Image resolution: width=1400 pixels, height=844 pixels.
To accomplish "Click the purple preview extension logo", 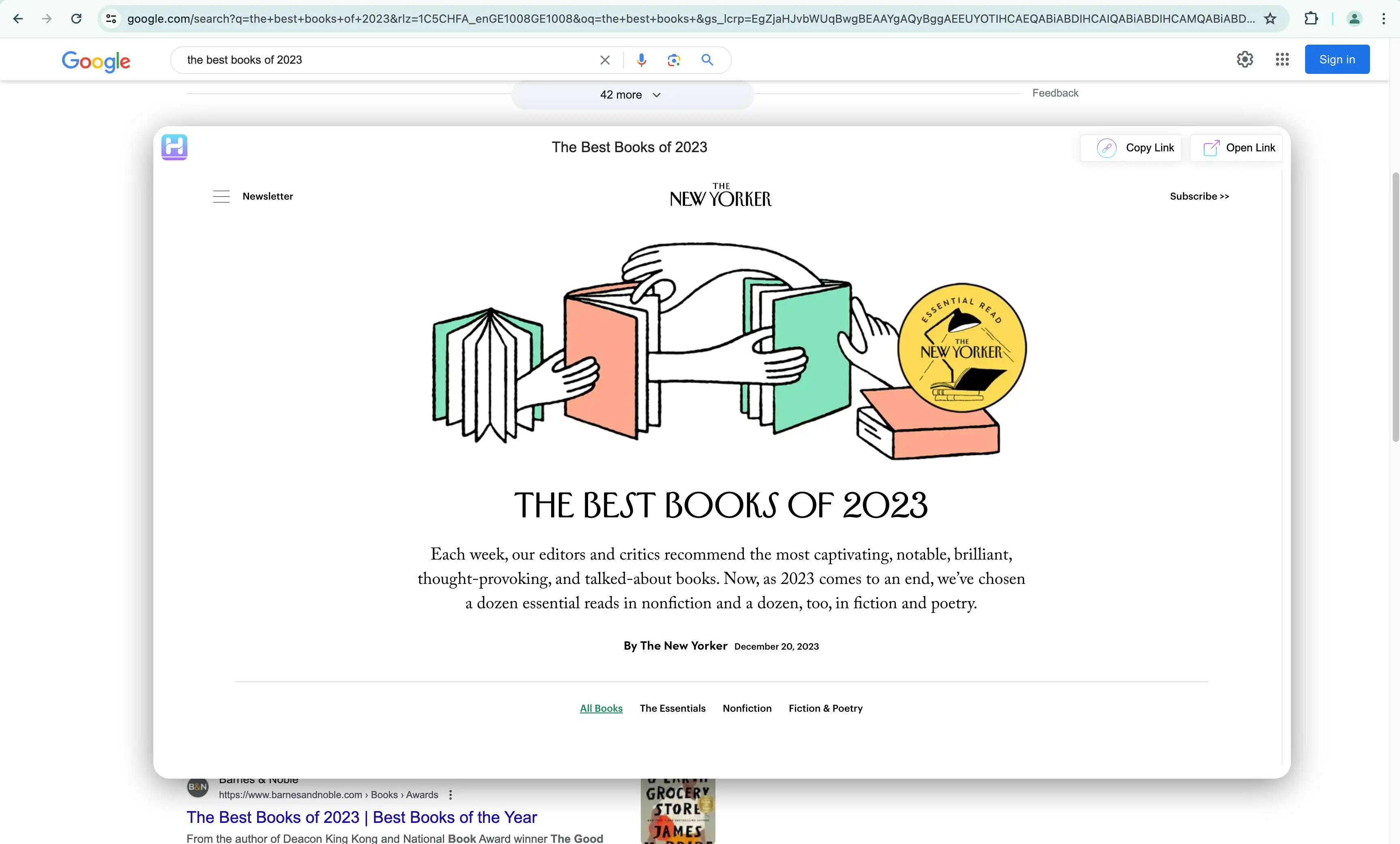I will pyautogui.click(x=174, y=147).
